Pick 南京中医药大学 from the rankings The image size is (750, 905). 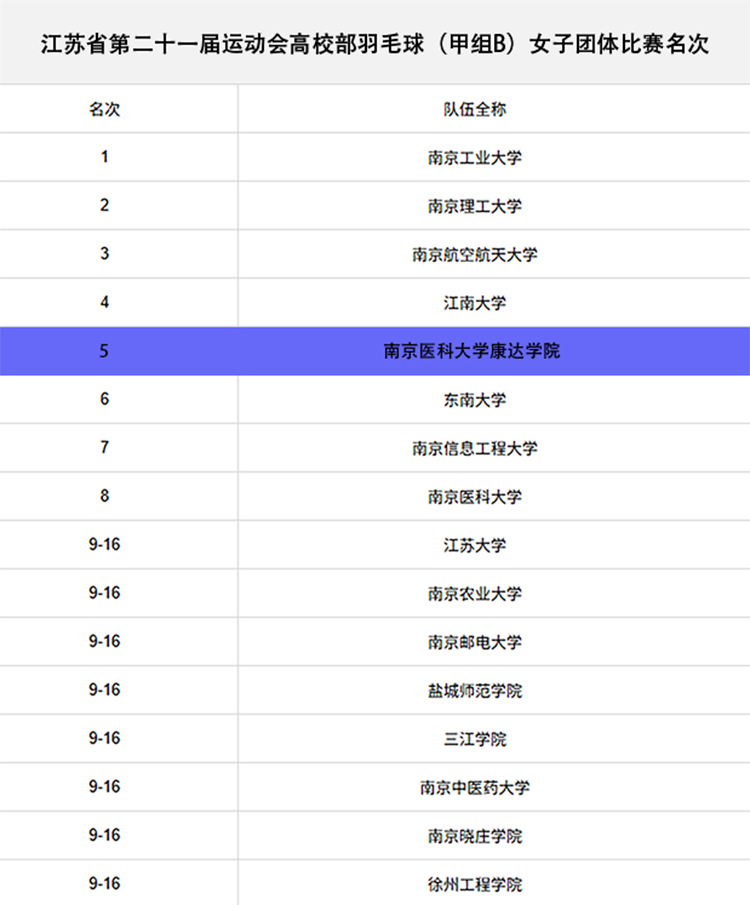pyautogui.click(x=474, y=788)
